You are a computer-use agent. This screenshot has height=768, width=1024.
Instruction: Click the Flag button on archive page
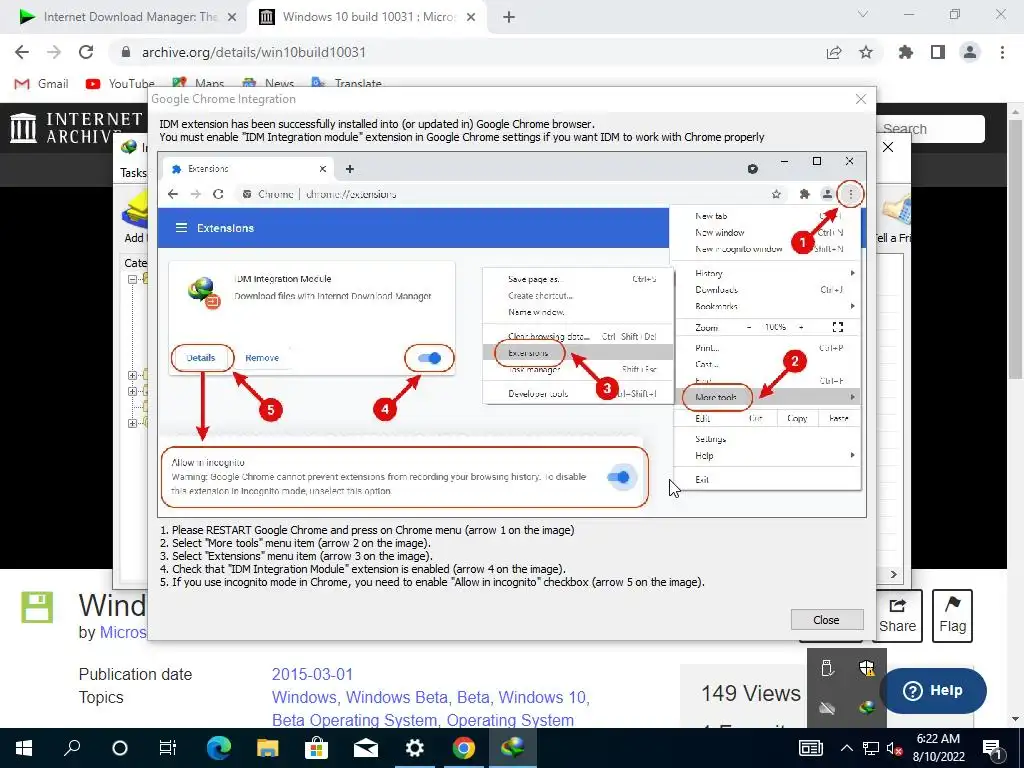coord(952,616)
